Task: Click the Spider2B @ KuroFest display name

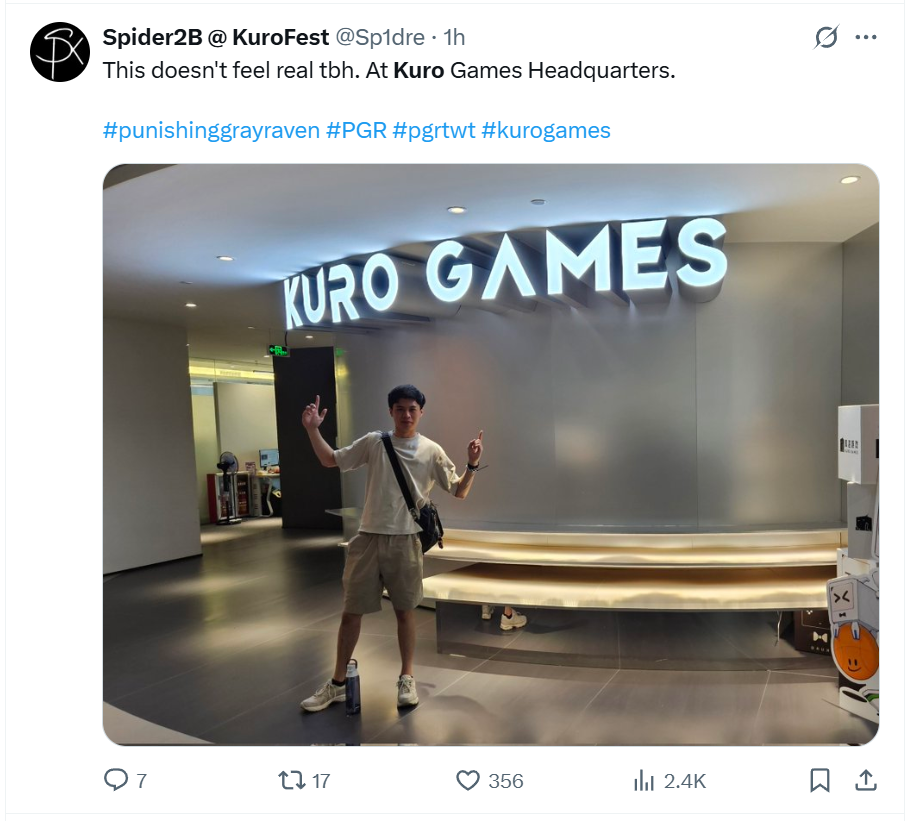Action: (x=216, y=37)
